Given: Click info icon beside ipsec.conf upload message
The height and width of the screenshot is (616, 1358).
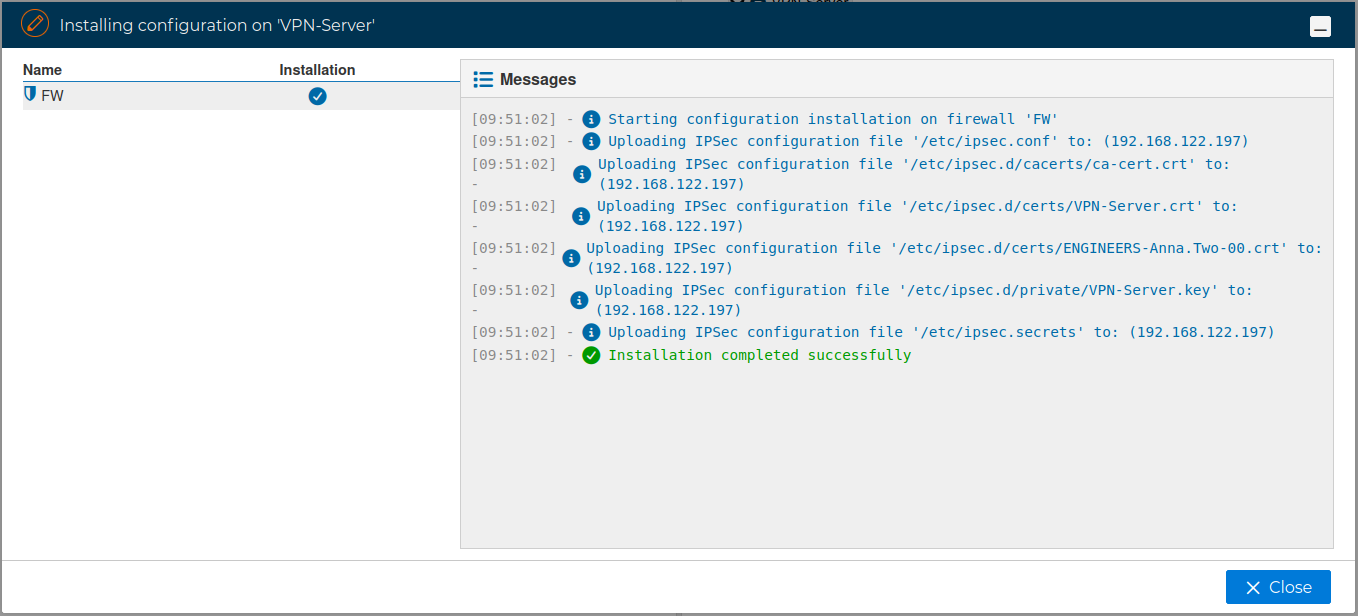Looking at the screenshot, I should coord(591,141).
